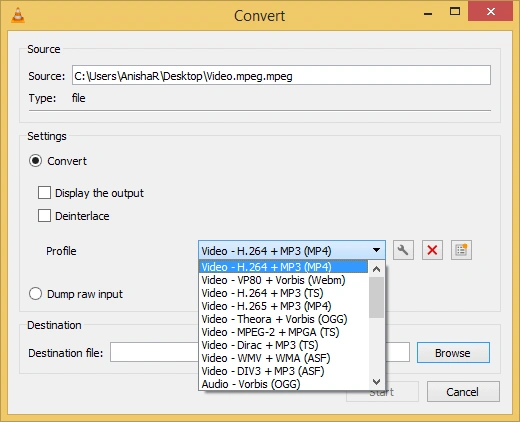Viewport: 520px width, 422px height.
Task: Click the Destination file input field
Action: [260, 352]
